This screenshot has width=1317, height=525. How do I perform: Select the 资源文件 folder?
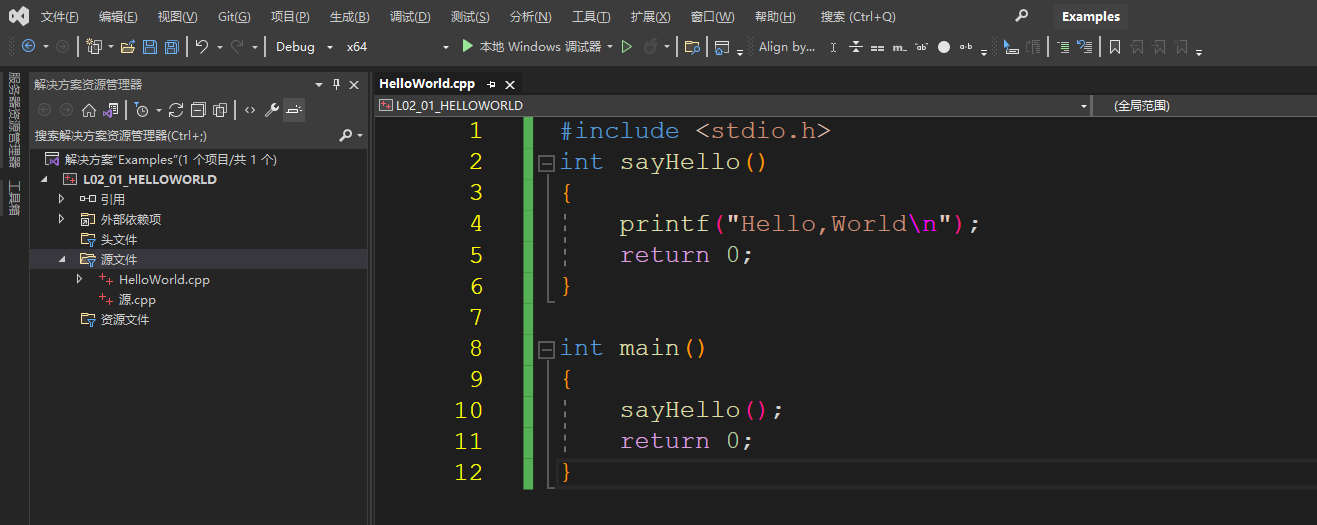click(125, 320)
